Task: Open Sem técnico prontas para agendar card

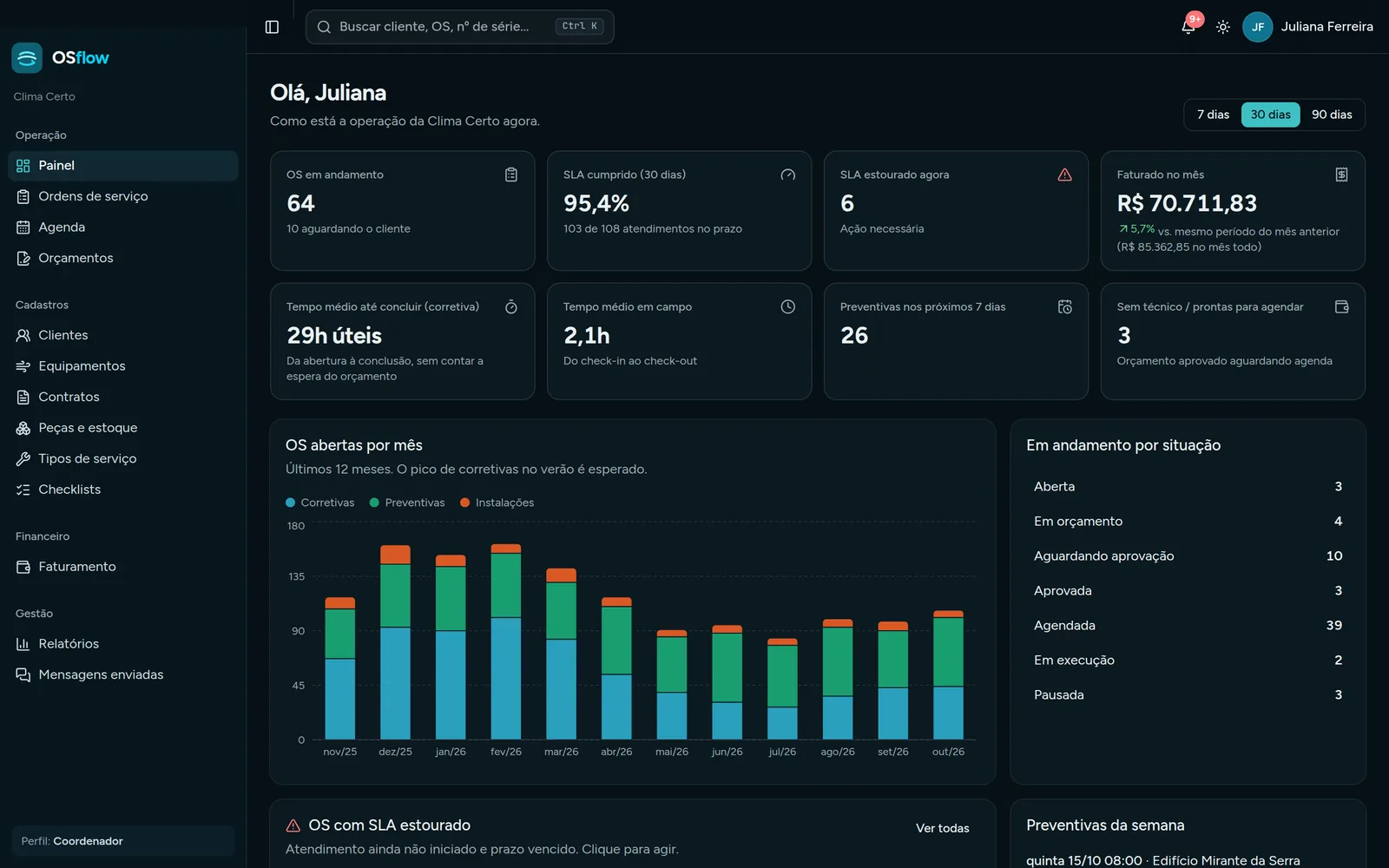Action: pos(1233,341)
